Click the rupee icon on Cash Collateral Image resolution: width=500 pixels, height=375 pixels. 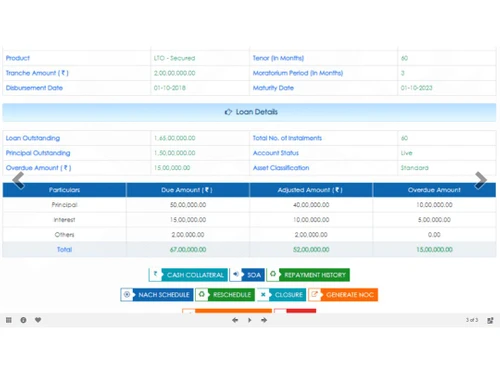click(x=155, y=274)
